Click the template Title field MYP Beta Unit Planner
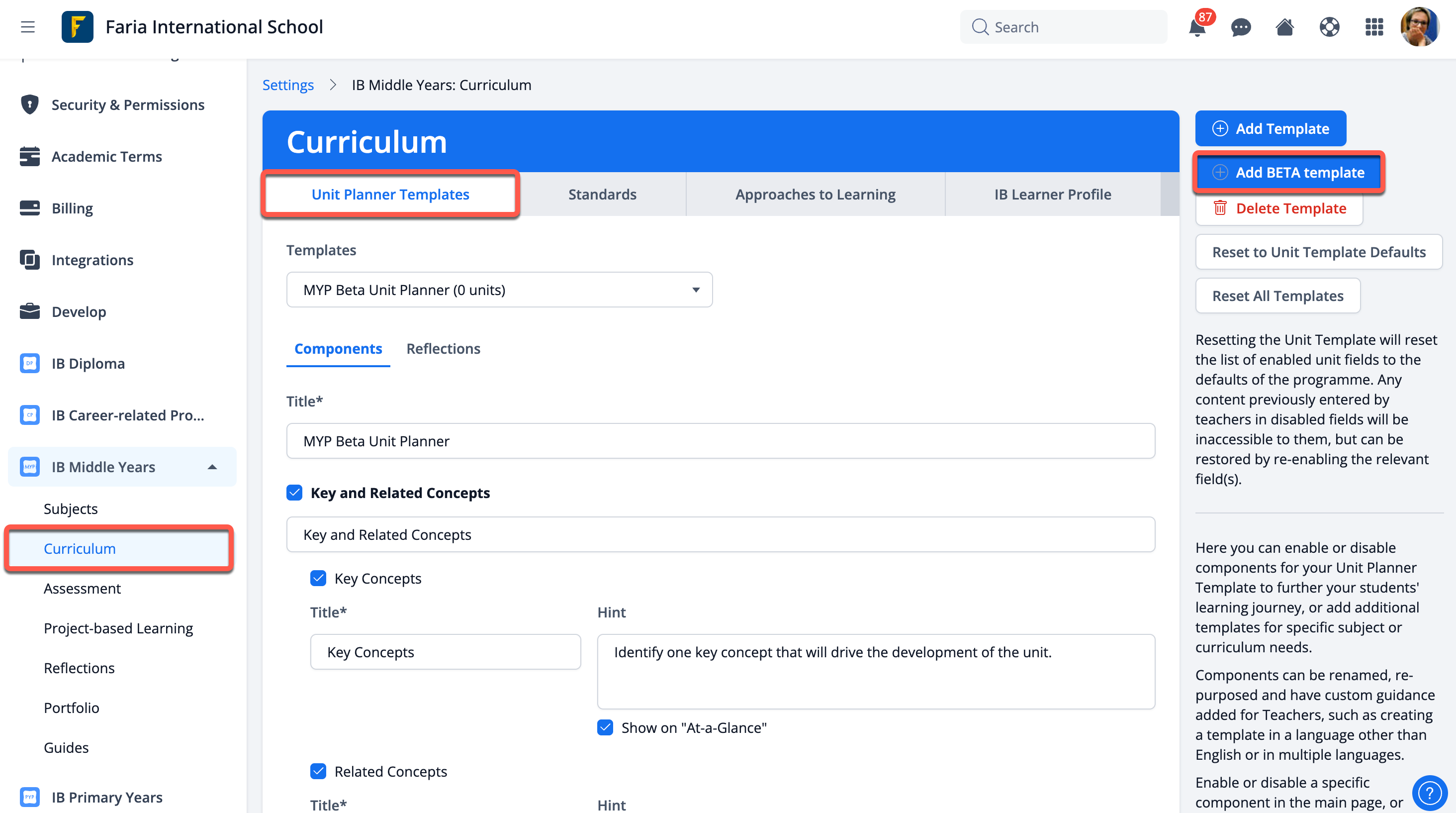1456x813 pixels. tap(721, 440)
